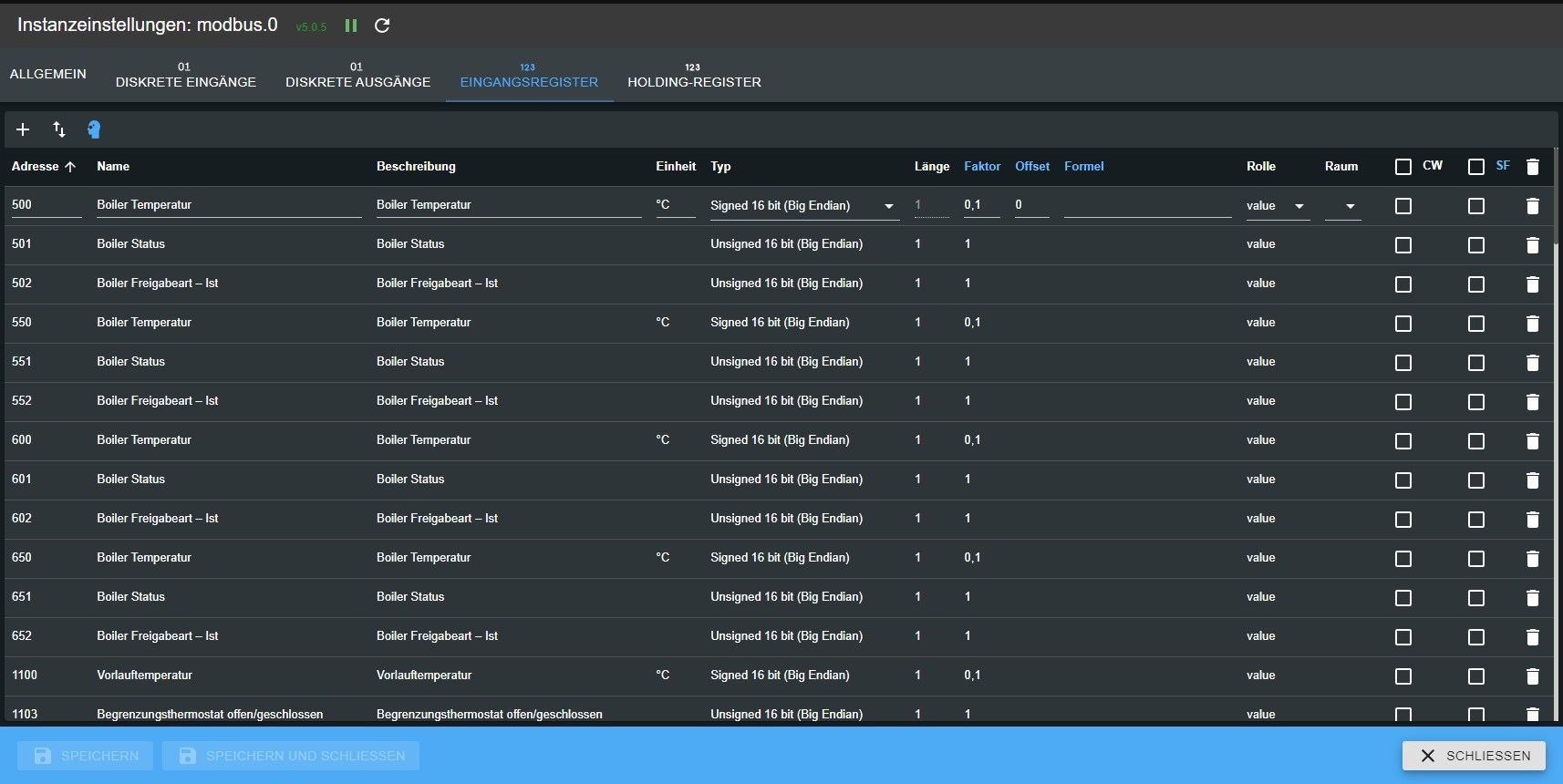1563x784 pixels.
Task: Delete register 551 row
Action: point(1533,363)
